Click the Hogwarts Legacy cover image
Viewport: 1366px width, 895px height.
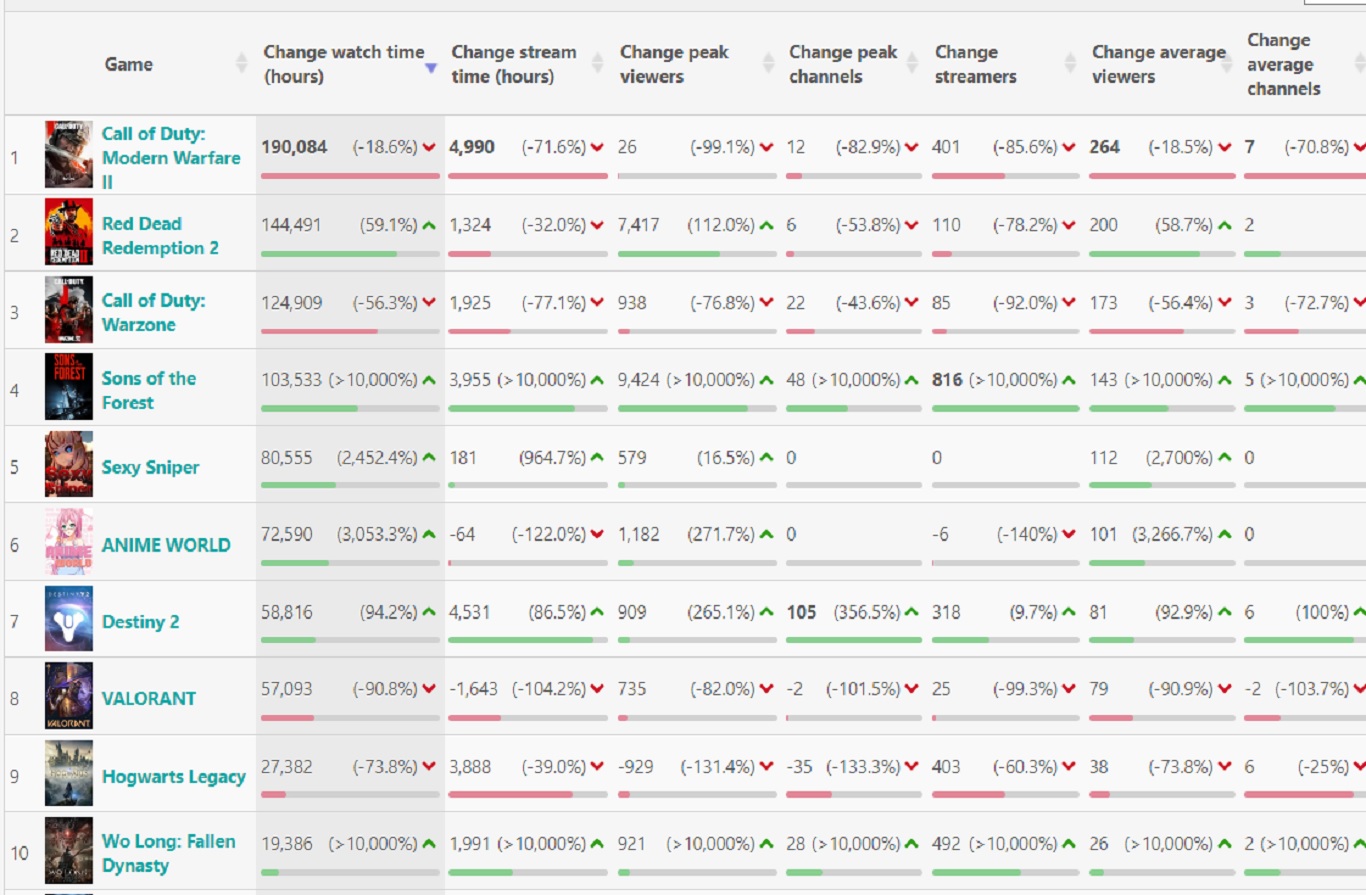click(x=69, y=773)
